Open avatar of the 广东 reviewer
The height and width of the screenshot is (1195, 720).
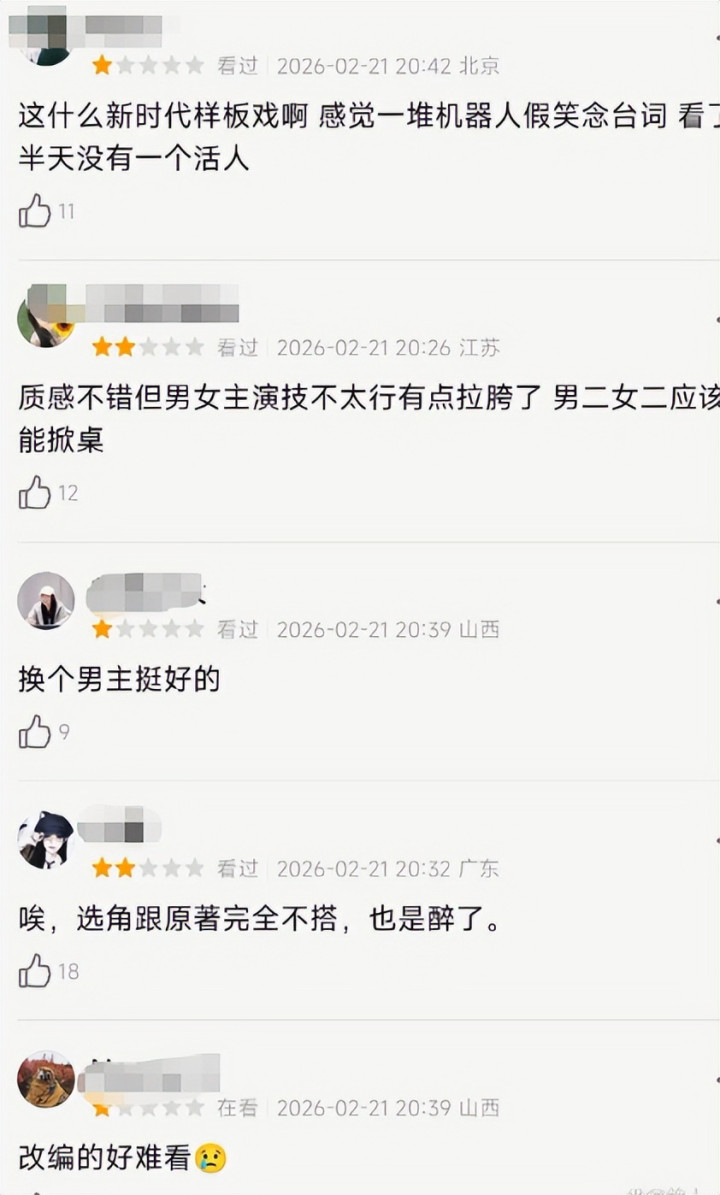(x=46, y=840)
